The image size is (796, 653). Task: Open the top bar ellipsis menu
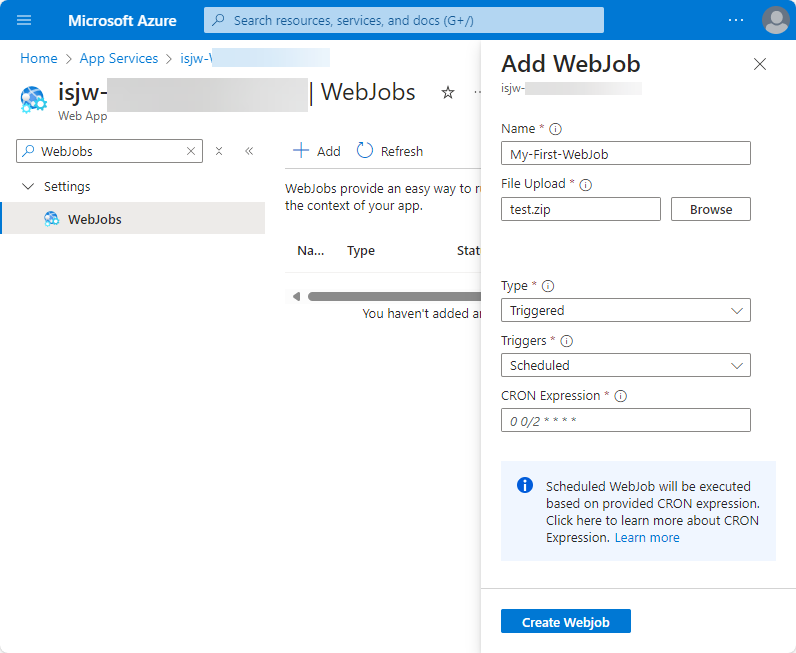coord(736,20)
